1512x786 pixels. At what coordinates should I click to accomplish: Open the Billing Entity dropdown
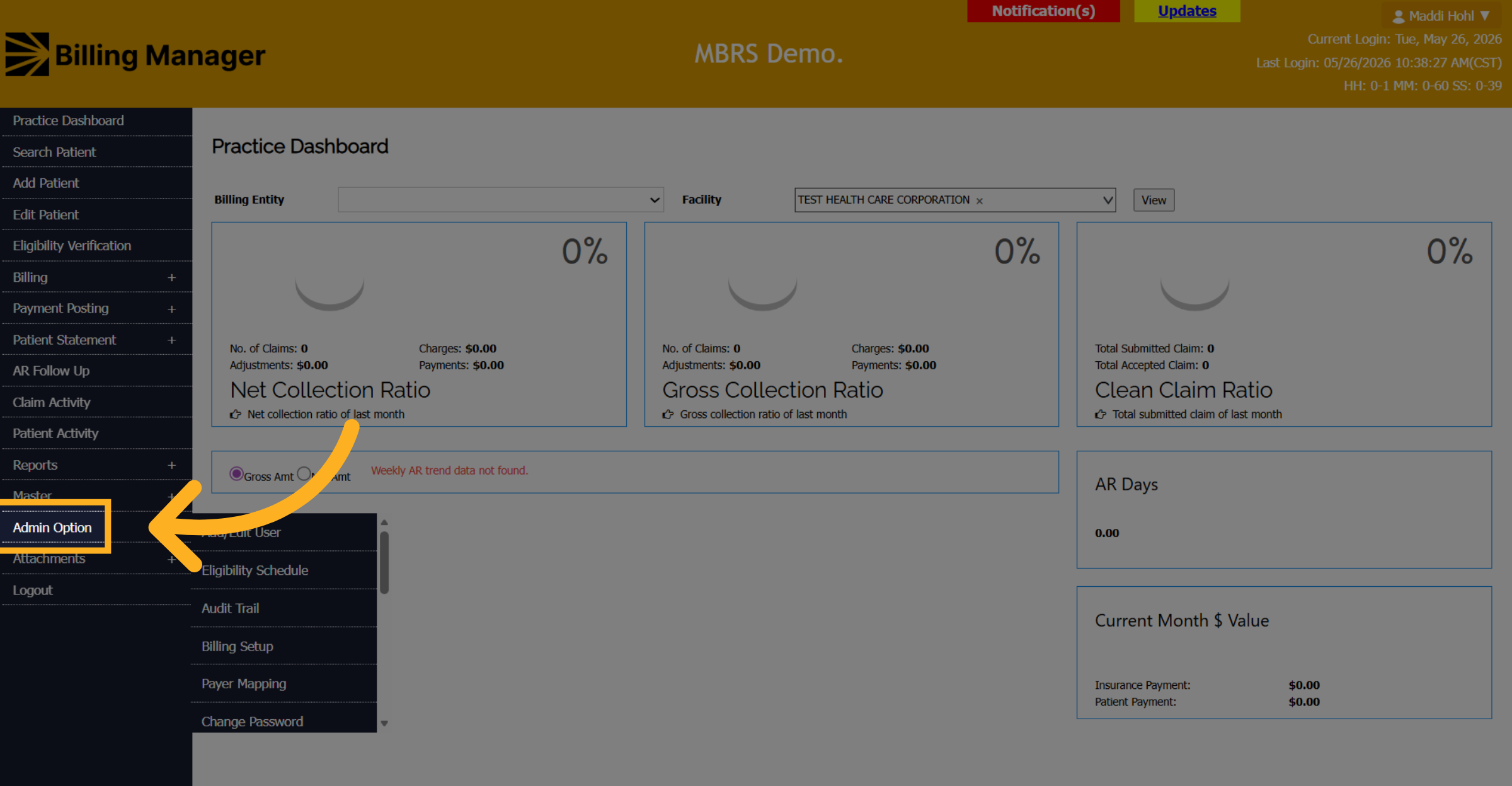coord(501,200)
